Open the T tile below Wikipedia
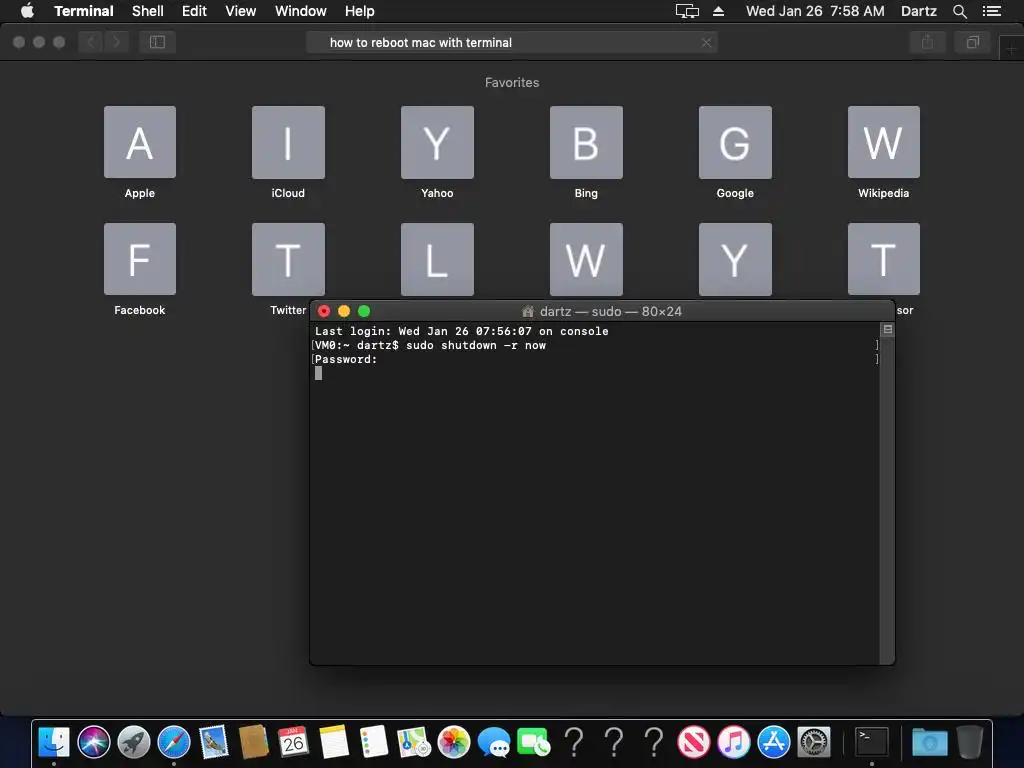Image resolution: width=1024 pixels, height=768 pixels. coord(884,259)
